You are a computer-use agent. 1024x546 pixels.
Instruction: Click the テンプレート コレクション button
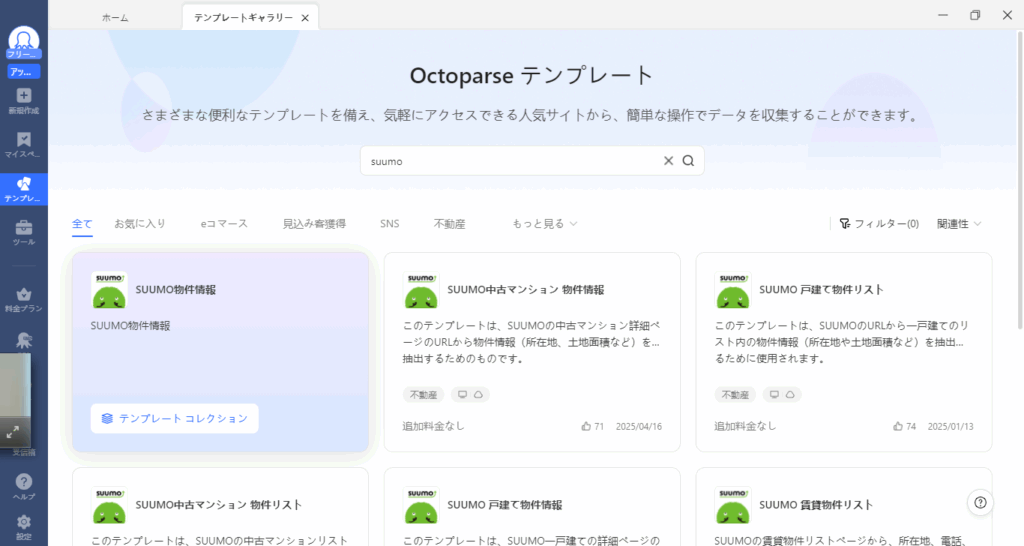pos(174,419)
